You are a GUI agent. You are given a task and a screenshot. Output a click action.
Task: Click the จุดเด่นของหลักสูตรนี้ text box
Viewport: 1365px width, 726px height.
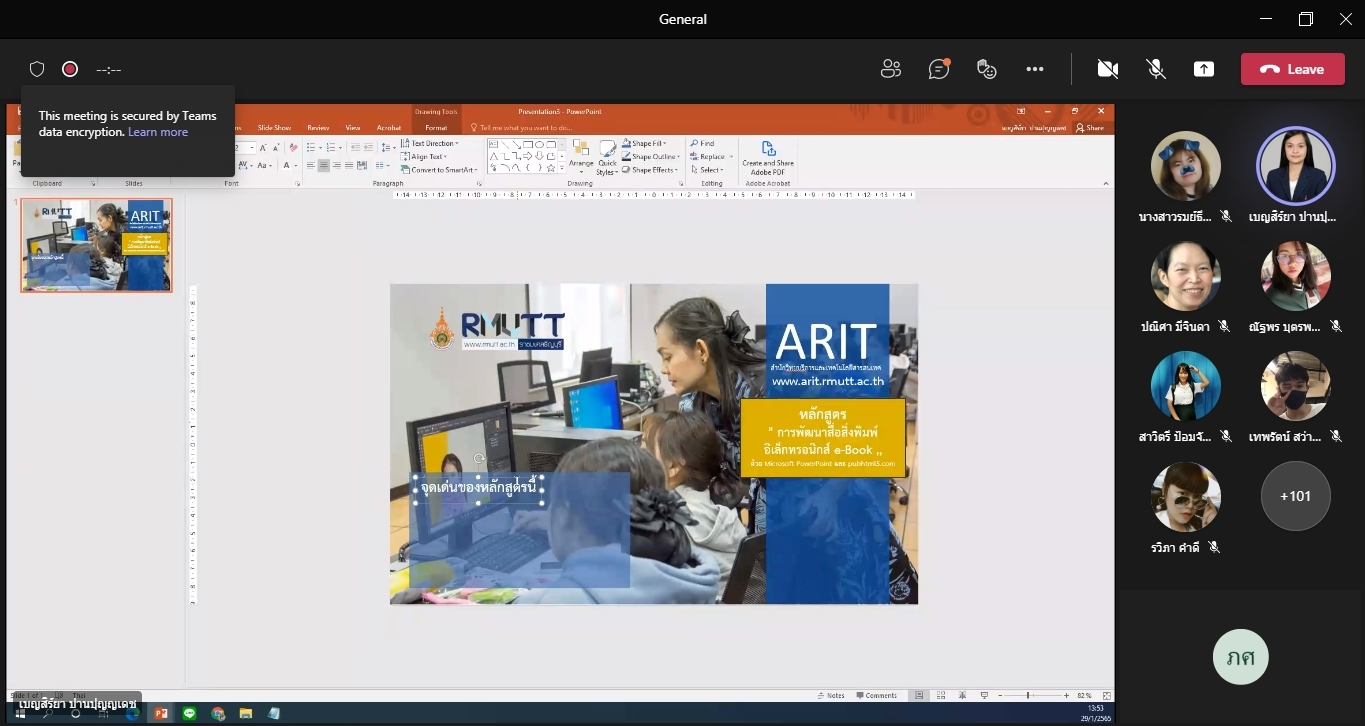(x=479, y=489)
